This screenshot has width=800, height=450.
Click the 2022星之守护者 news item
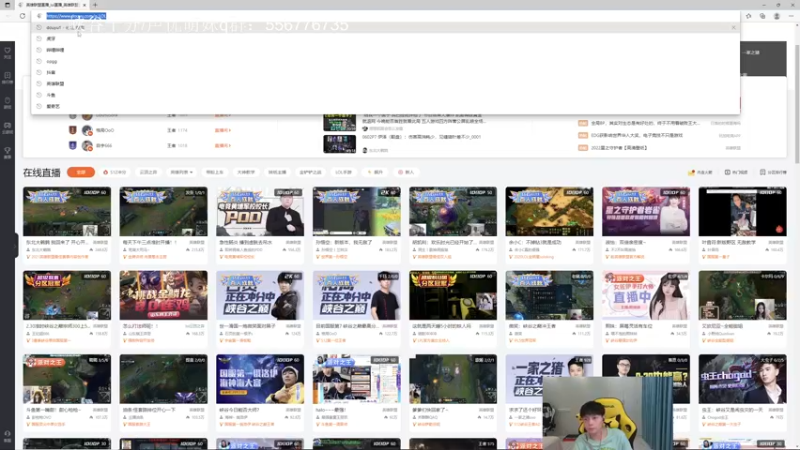(x=619, y=148)
